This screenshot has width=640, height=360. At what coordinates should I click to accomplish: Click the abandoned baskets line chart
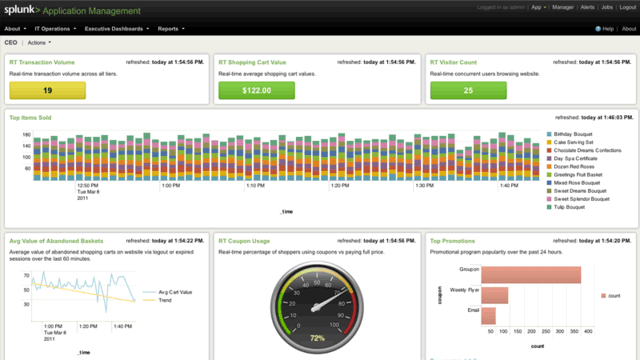coord(84,295)
